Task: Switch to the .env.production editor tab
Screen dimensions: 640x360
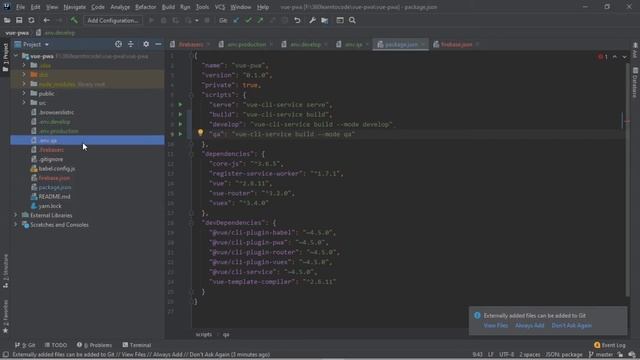Action: point(246,44)
